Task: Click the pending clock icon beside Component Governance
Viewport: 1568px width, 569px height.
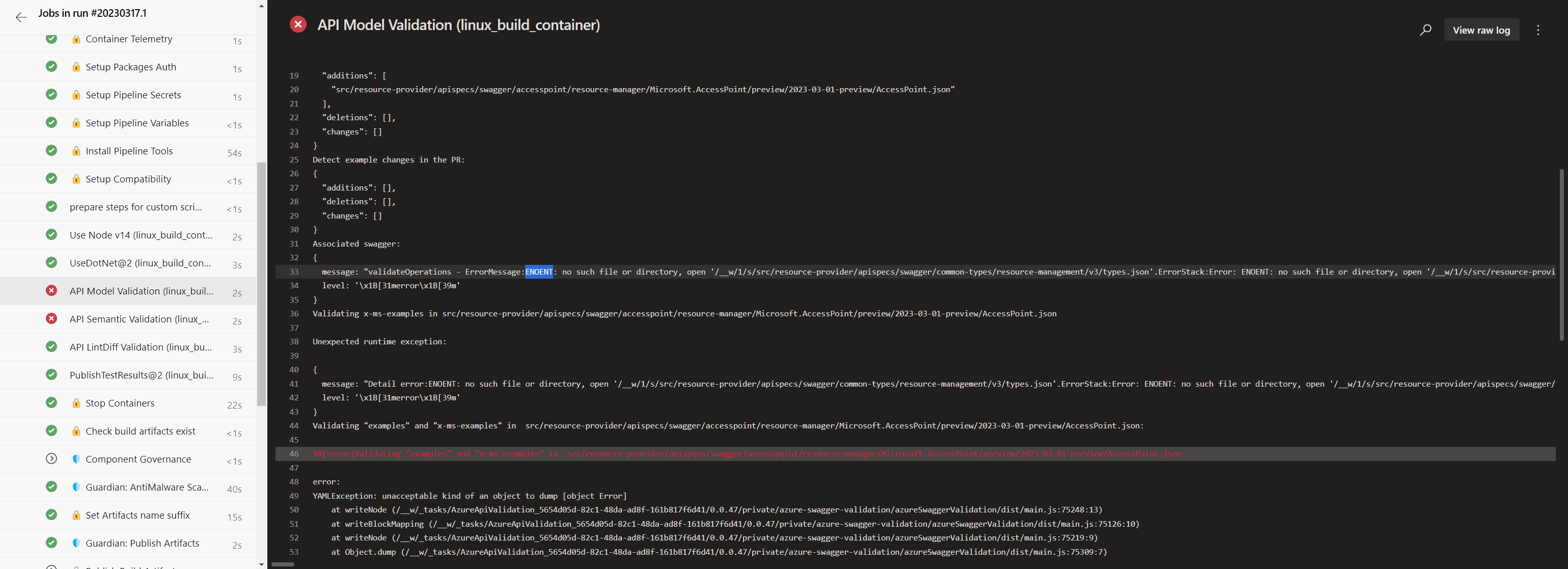Action: [51, 458]
